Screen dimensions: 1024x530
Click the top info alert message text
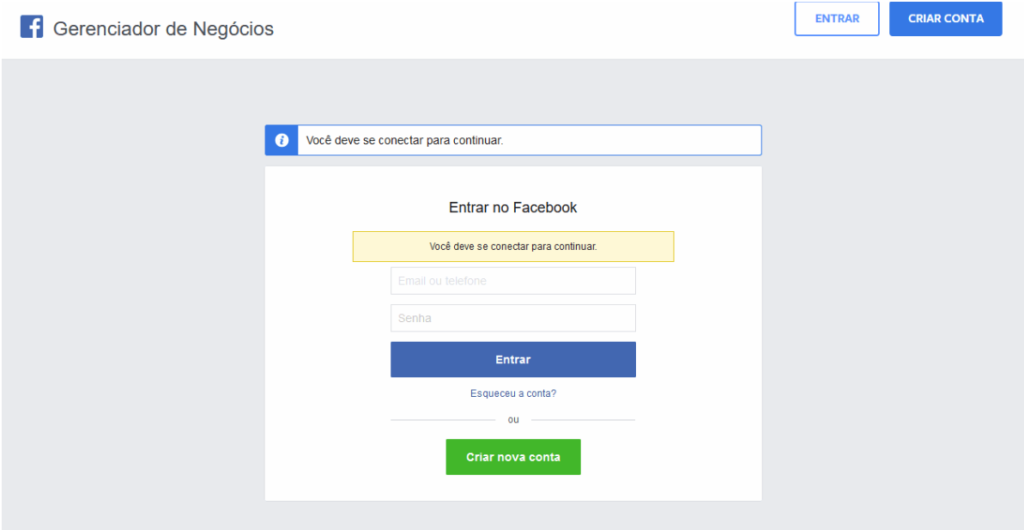(x=405, y=140)
